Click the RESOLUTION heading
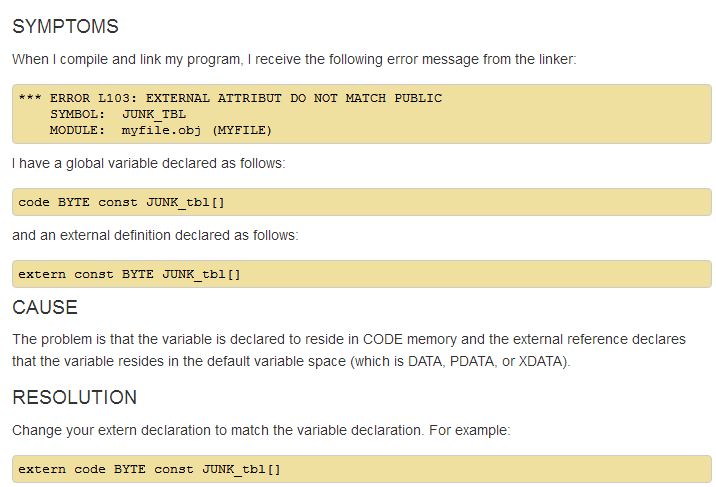 point(74,398)
